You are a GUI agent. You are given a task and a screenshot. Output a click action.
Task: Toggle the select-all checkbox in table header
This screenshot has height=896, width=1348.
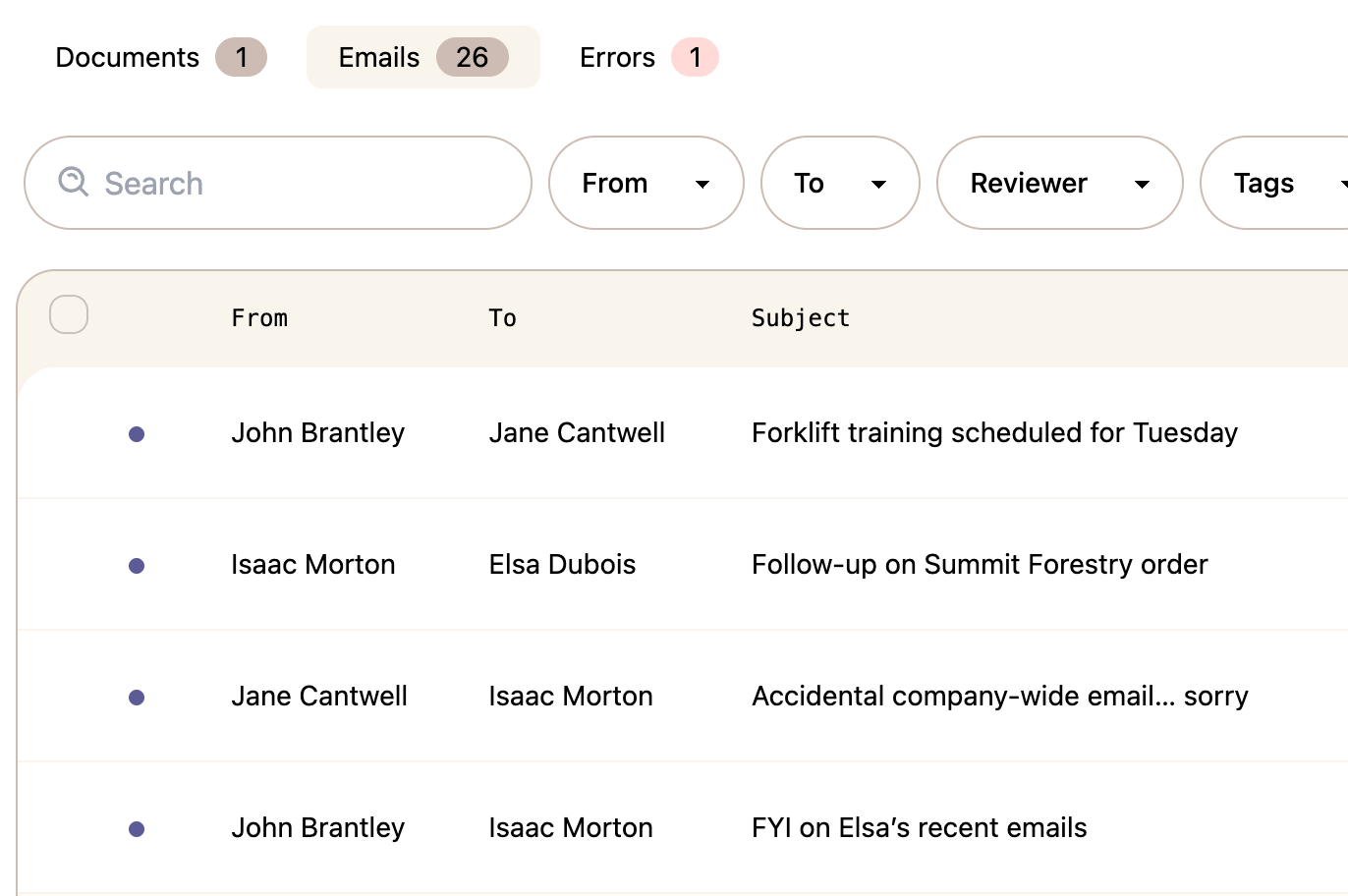coord(69,314)
